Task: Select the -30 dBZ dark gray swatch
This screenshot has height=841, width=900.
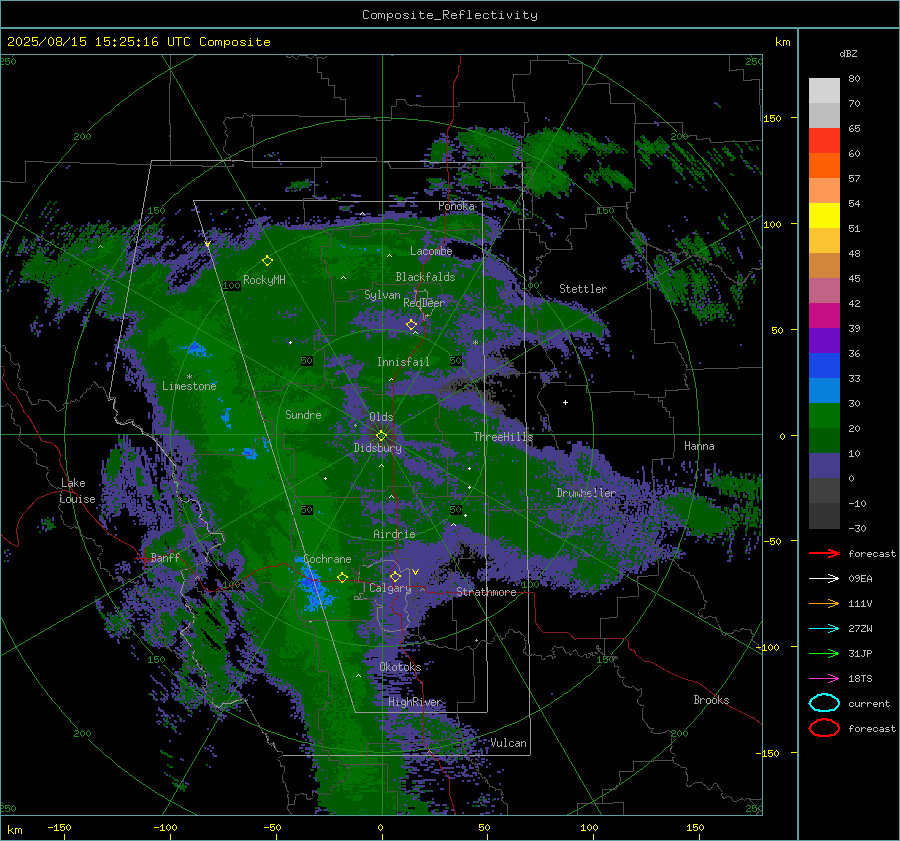Action: click(824, 516)
